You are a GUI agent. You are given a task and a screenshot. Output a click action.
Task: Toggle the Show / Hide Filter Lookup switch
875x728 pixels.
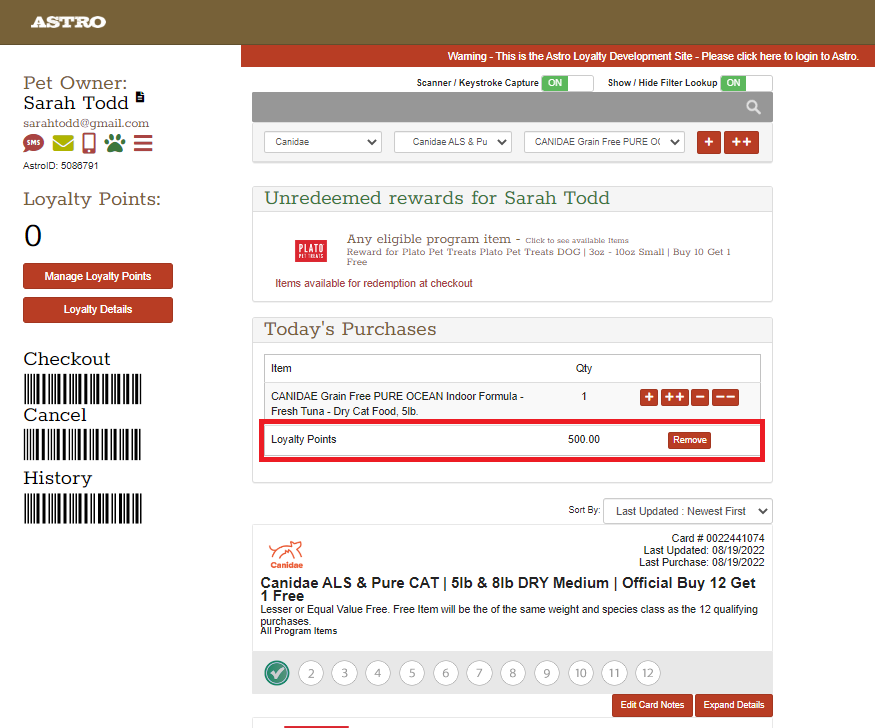pos(747,83)
